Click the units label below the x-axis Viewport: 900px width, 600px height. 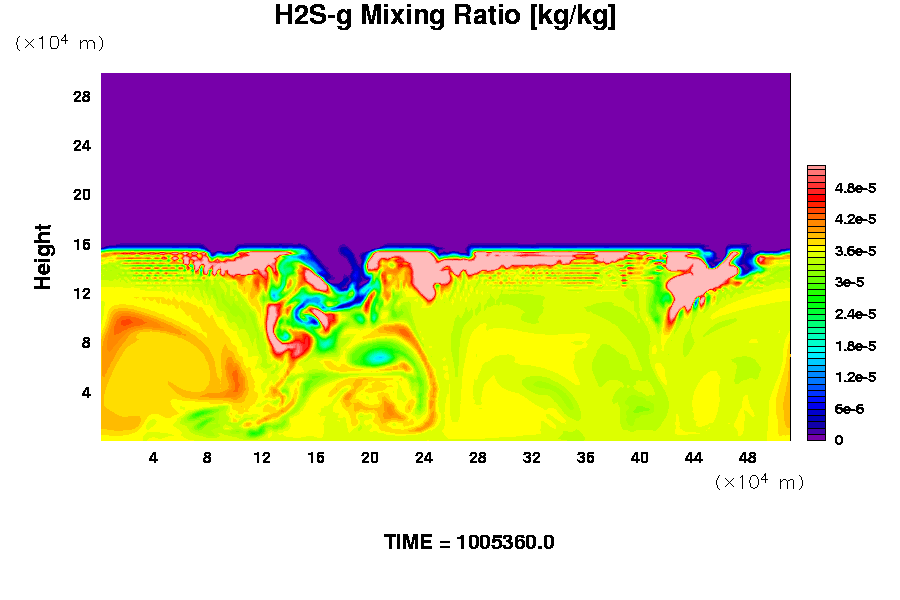[x=759, y=482]
